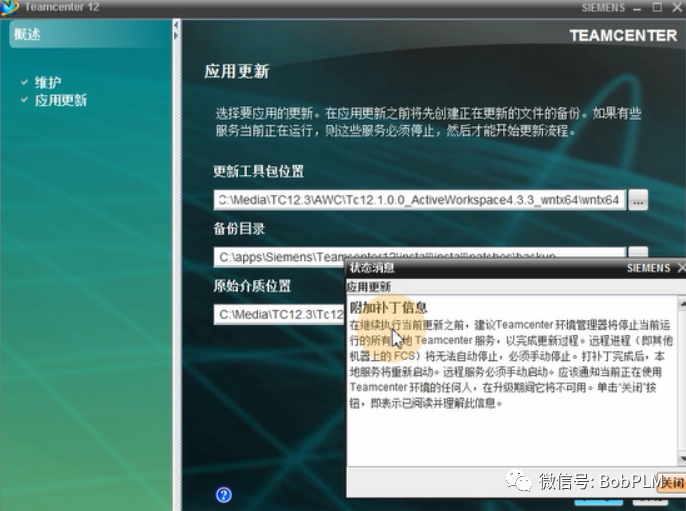Click the 原始介质位置 path input field
This screenshot has height=511, width=686.
pyautogui.click(x=279, y=314)
